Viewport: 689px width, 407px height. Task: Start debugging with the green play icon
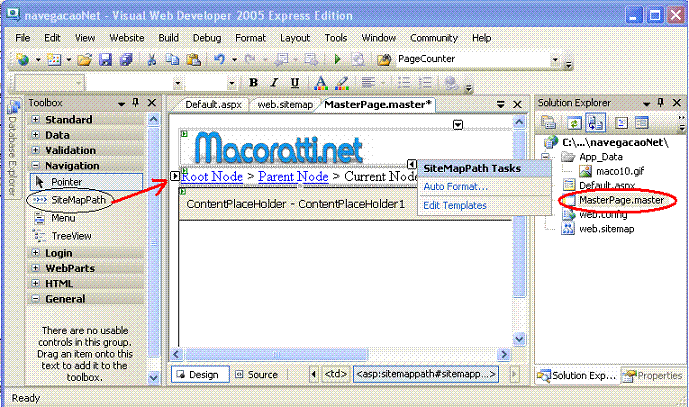337,59
